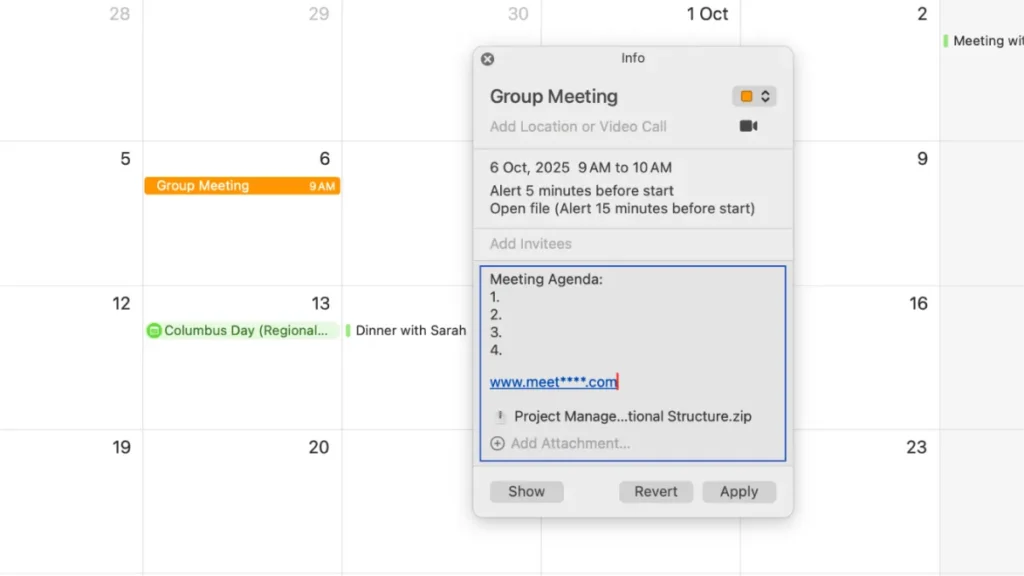Close the Info popover
The image size is (1024, 576).
487,59
